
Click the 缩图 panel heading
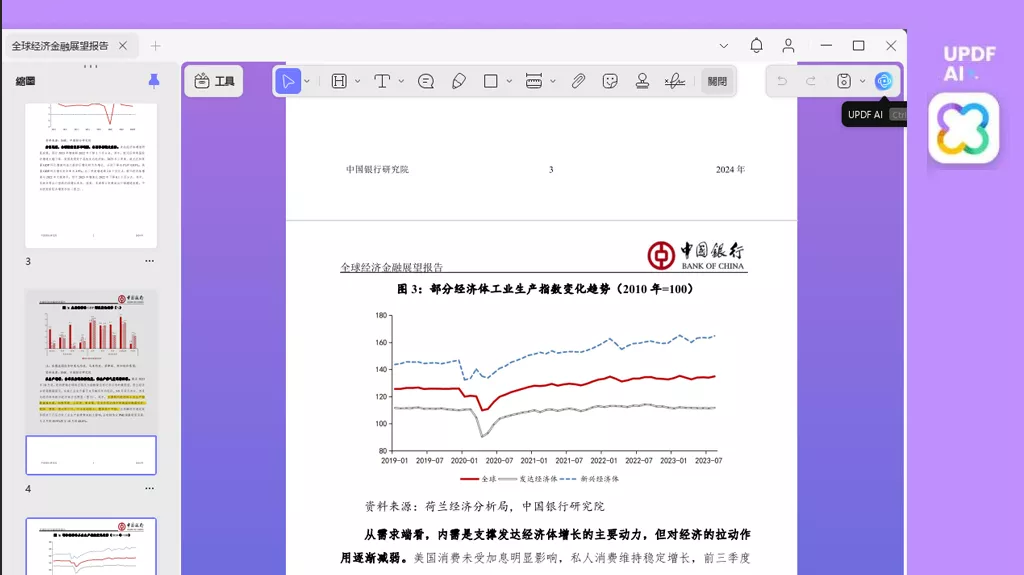tap(25, 81)
